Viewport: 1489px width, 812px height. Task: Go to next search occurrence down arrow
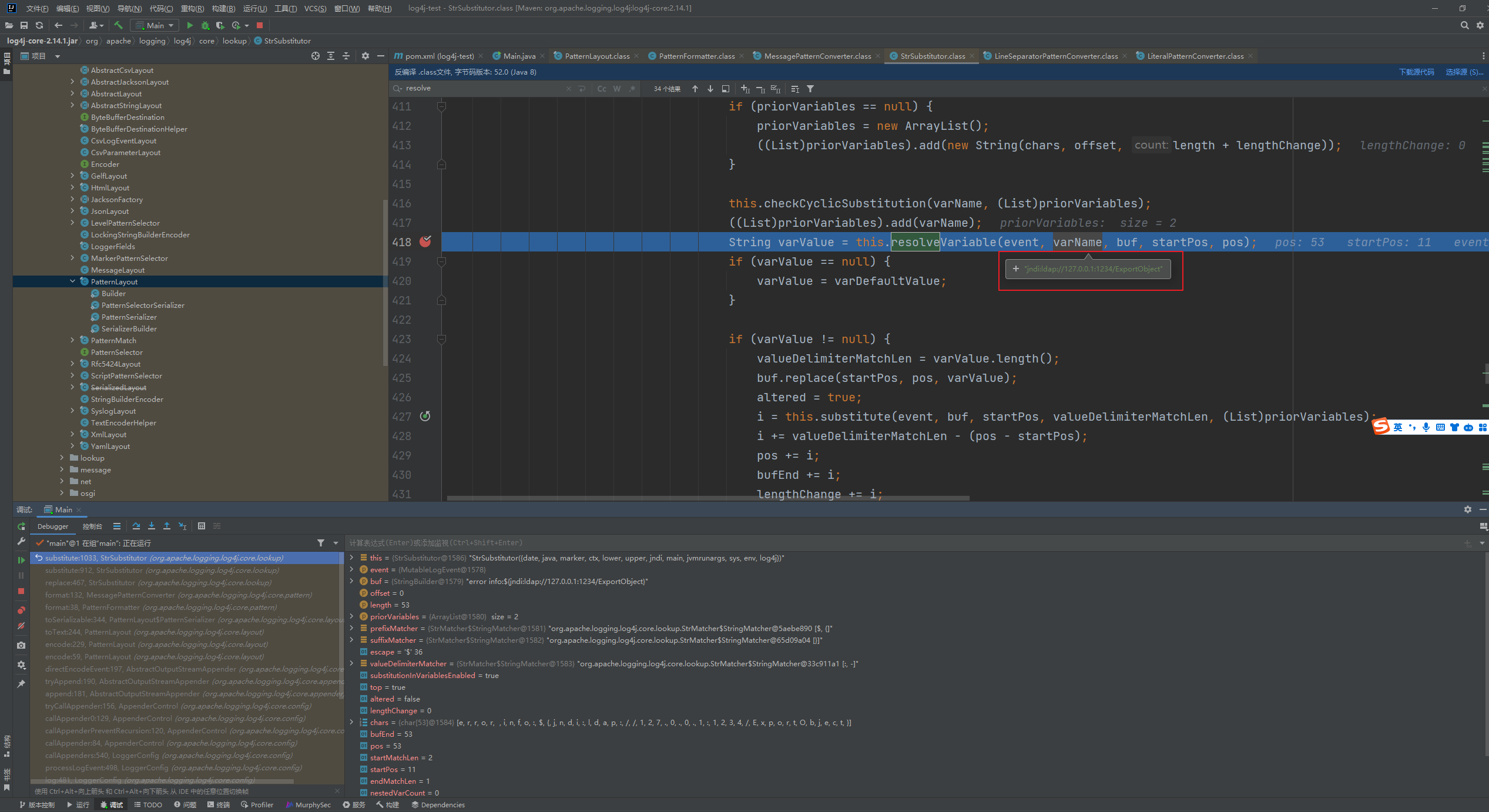click(710, 89)
